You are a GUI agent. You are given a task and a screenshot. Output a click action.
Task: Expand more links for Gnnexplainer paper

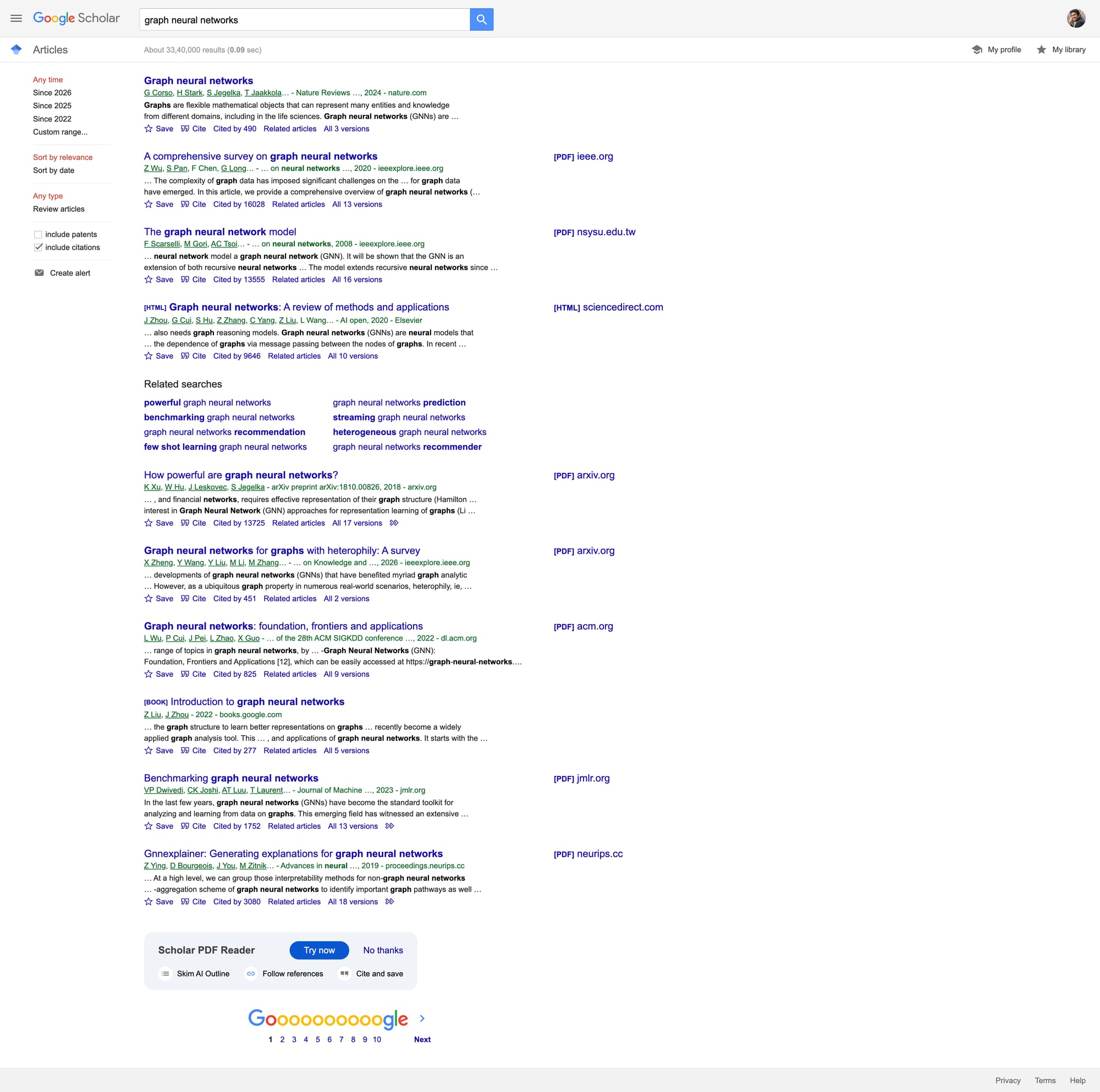pos(389,901)
